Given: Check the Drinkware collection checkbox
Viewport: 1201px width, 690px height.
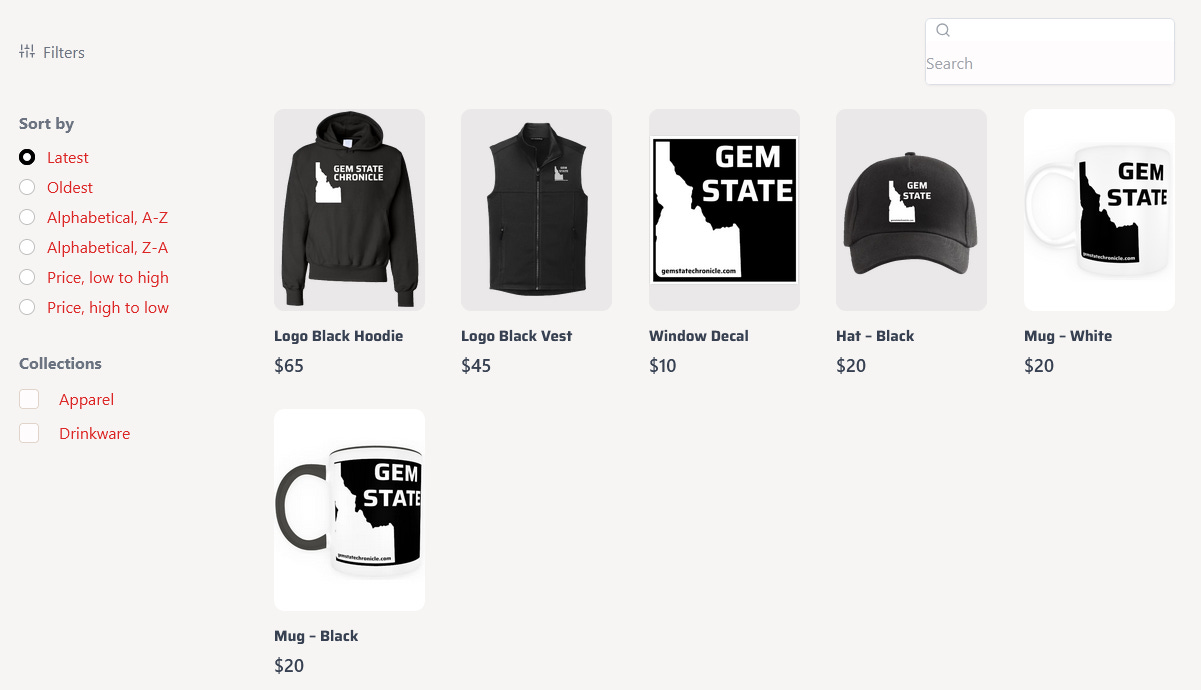Looking at the screenshot, I should coord(29,433).
